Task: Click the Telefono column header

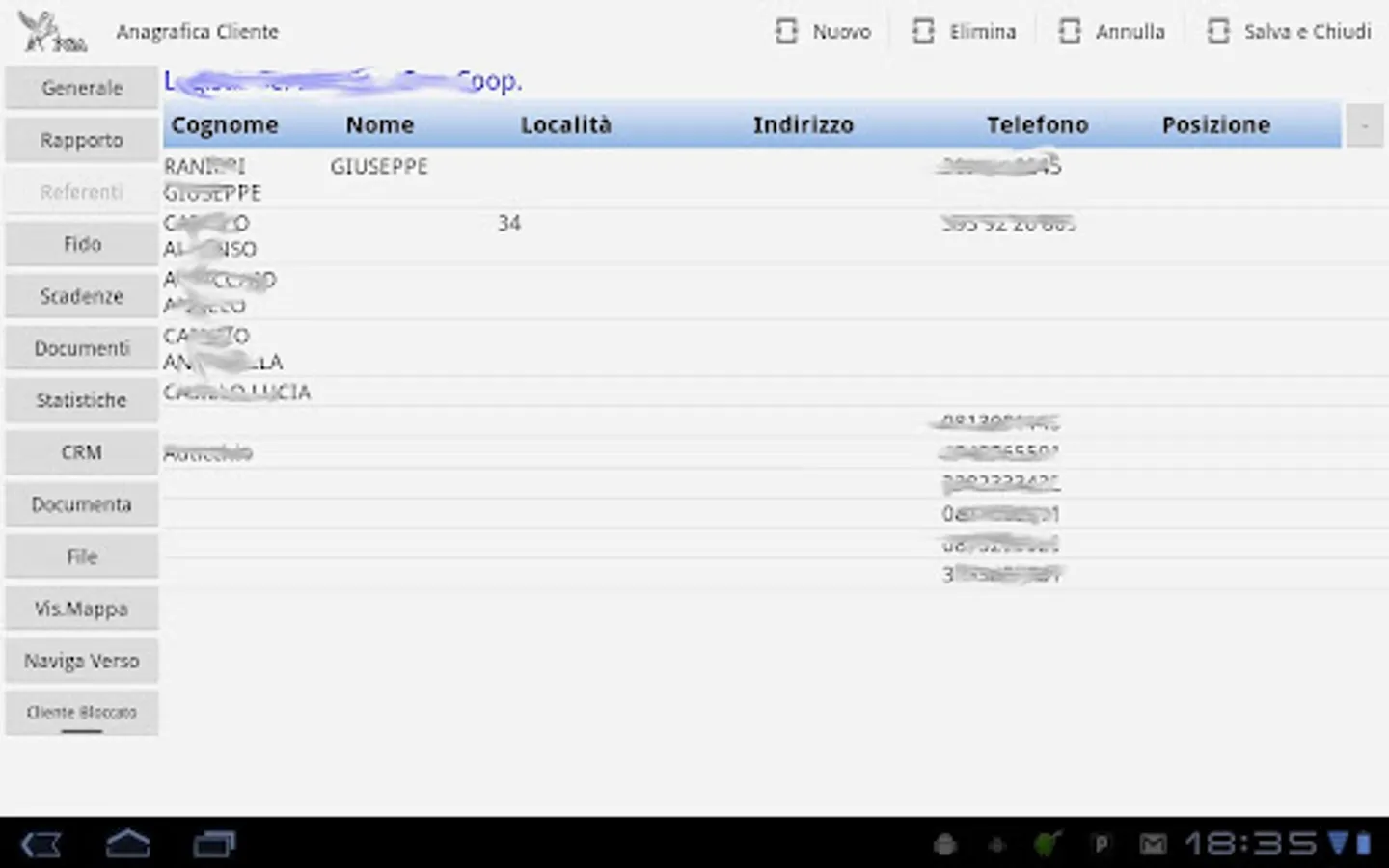Action: tap(1037, 125)
